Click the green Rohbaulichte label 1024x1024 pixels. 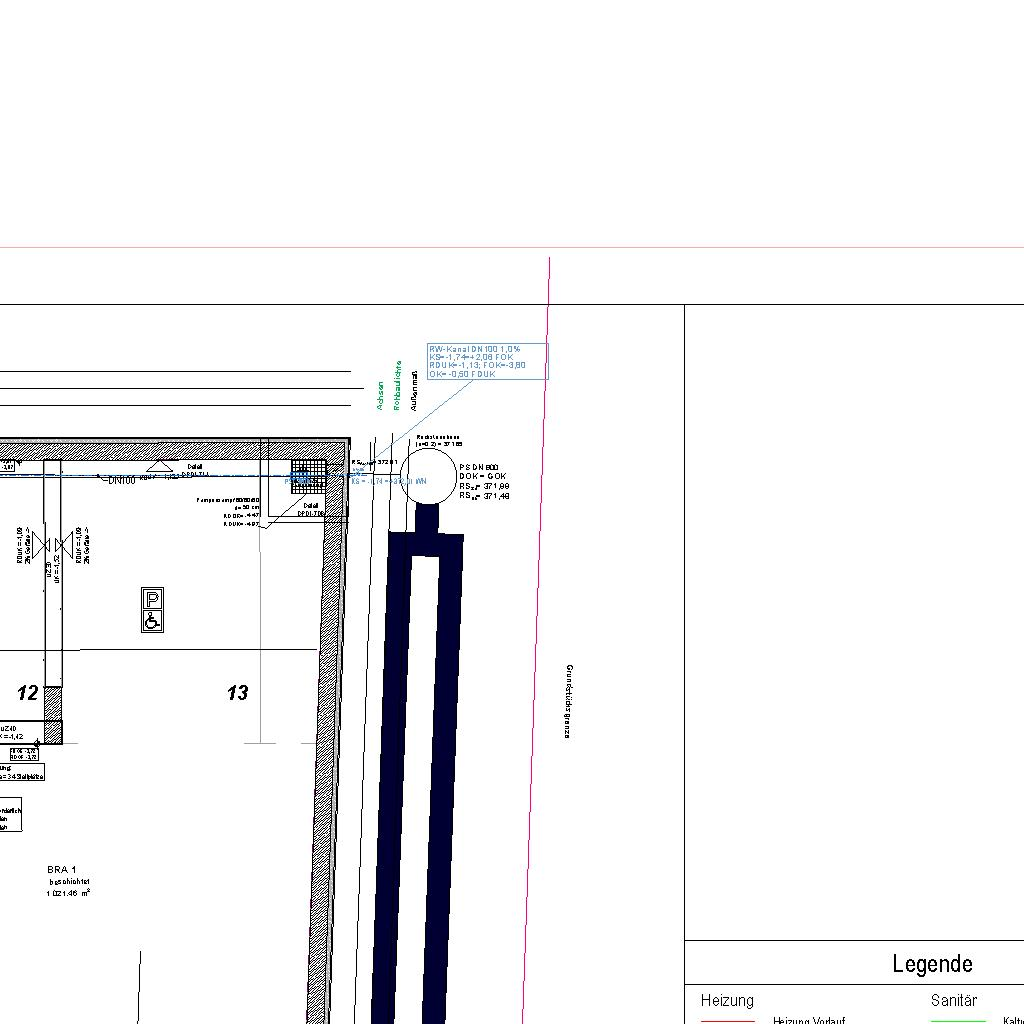(398, 385)
